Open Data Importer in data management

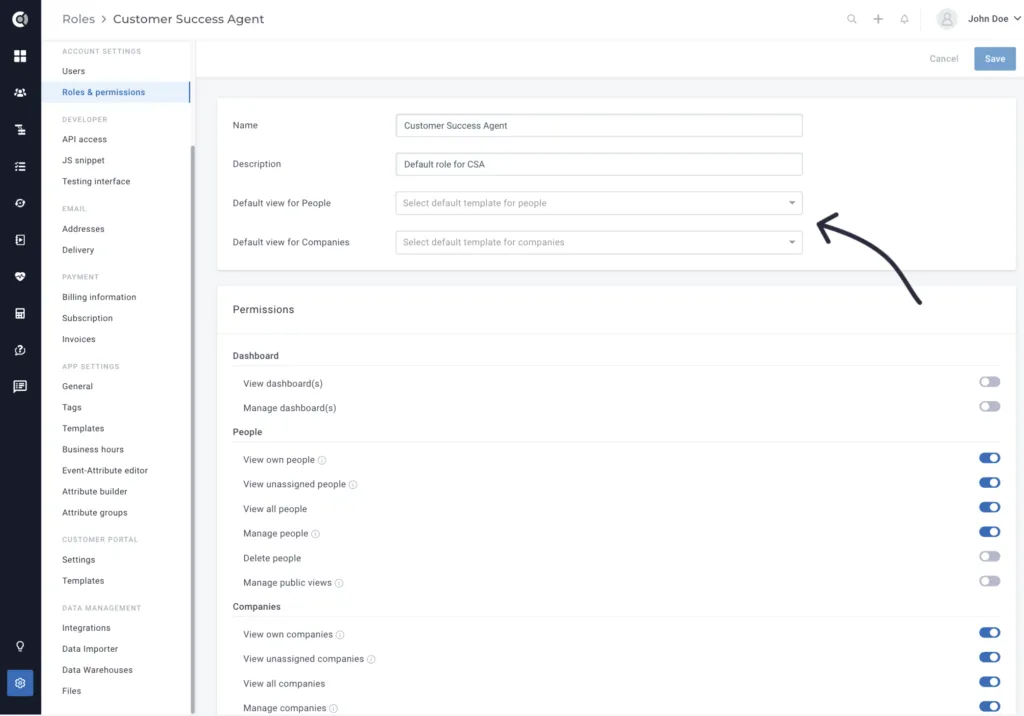coord(90,649)
